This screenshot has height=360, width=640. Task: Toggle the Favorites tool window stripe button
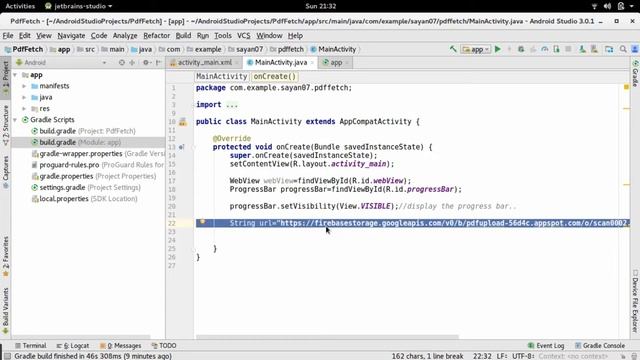coord(5,257)
